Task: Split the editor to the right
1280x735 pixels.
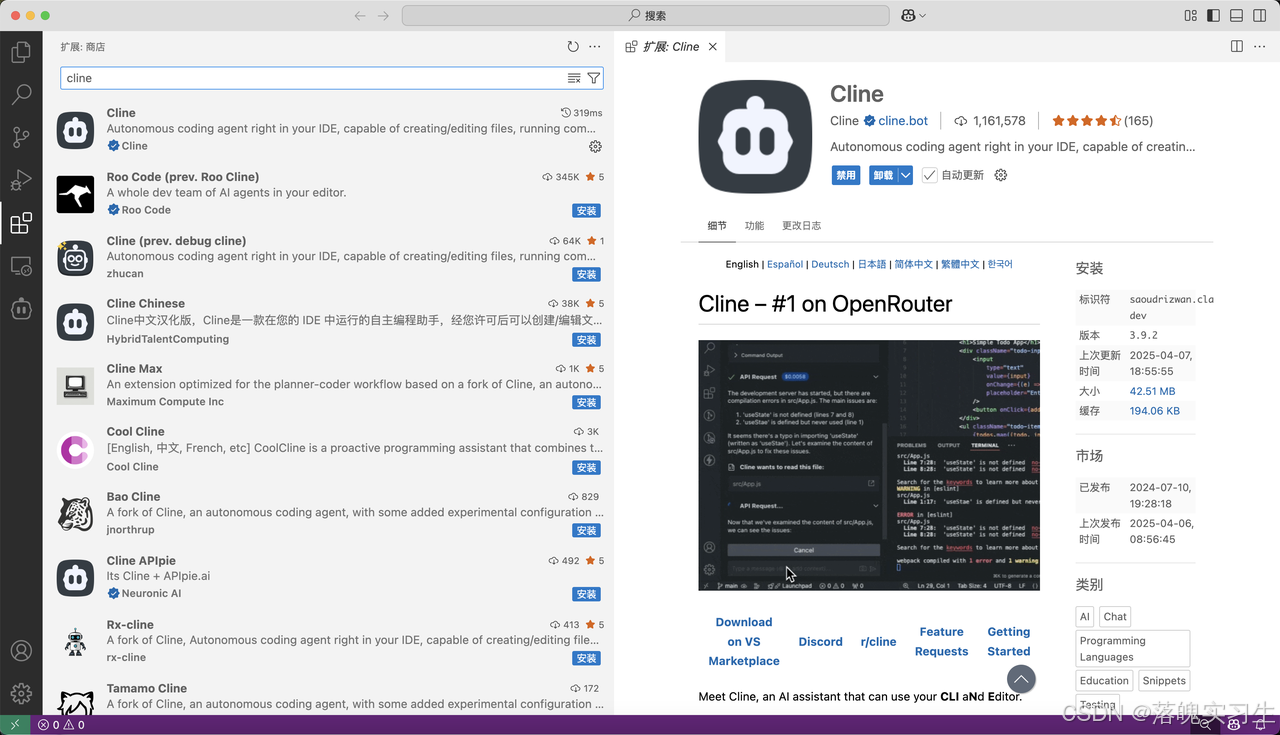Action: [1237, 47]
